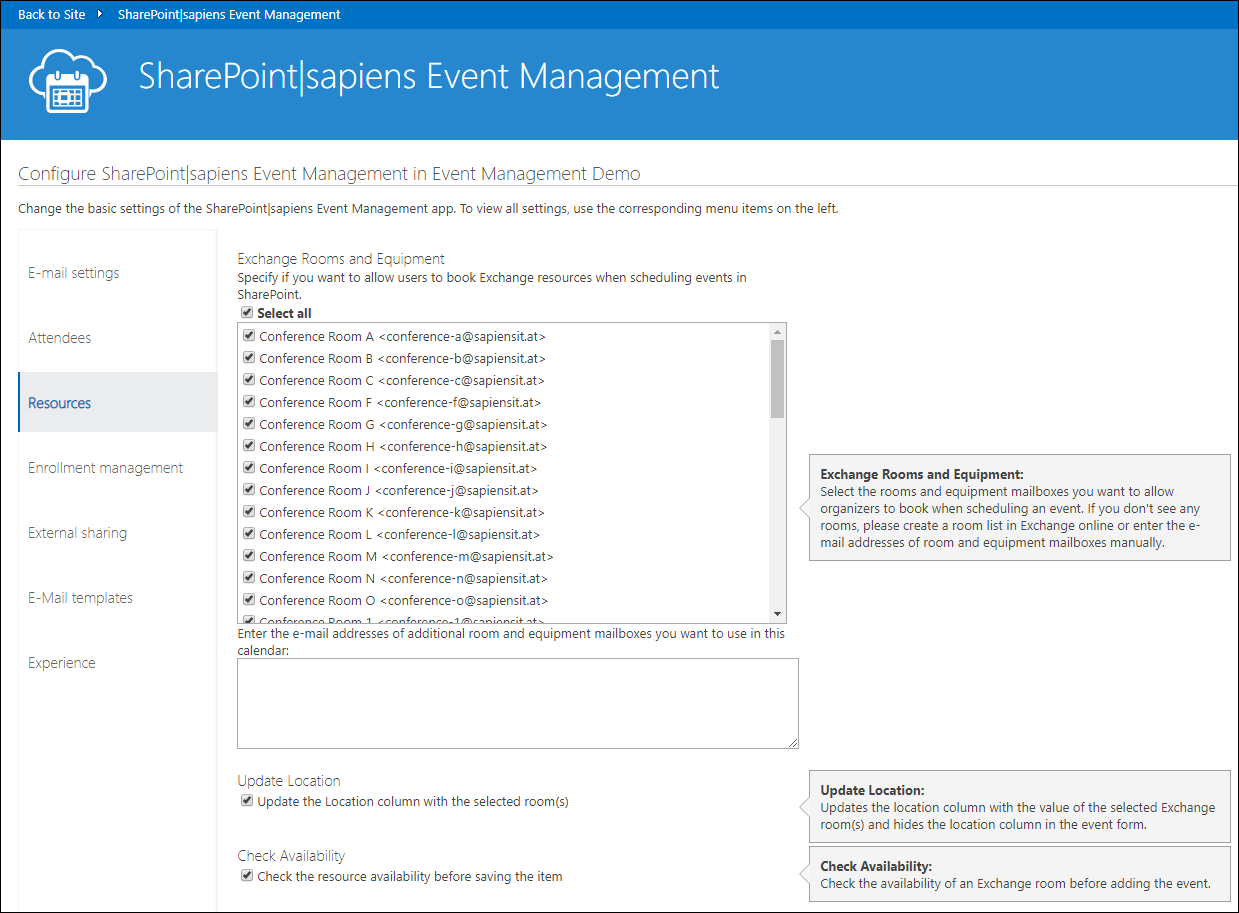Image resolution: width=1239 pixels, height=913 pixels.
Task: Uncheck Conference Room A checkbox
Action: click(x=249, y=336)
